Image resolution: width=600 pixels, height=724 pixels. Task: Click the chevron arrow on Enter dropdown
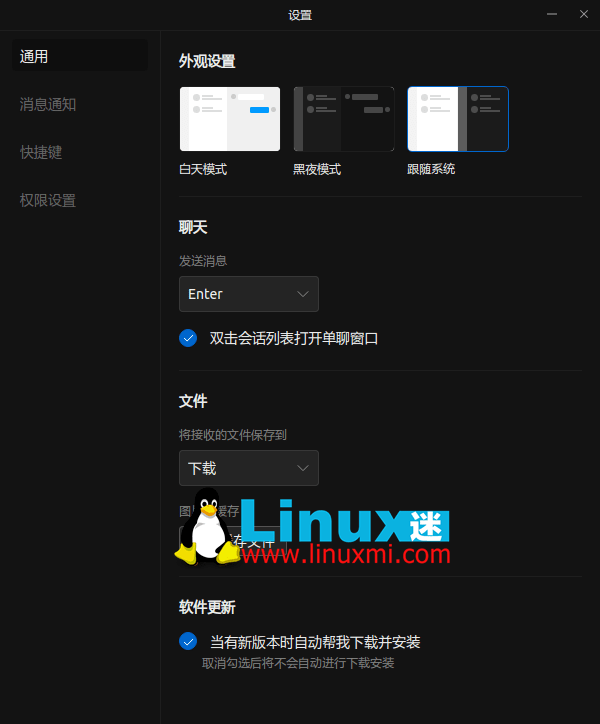(x=304, y=294)
